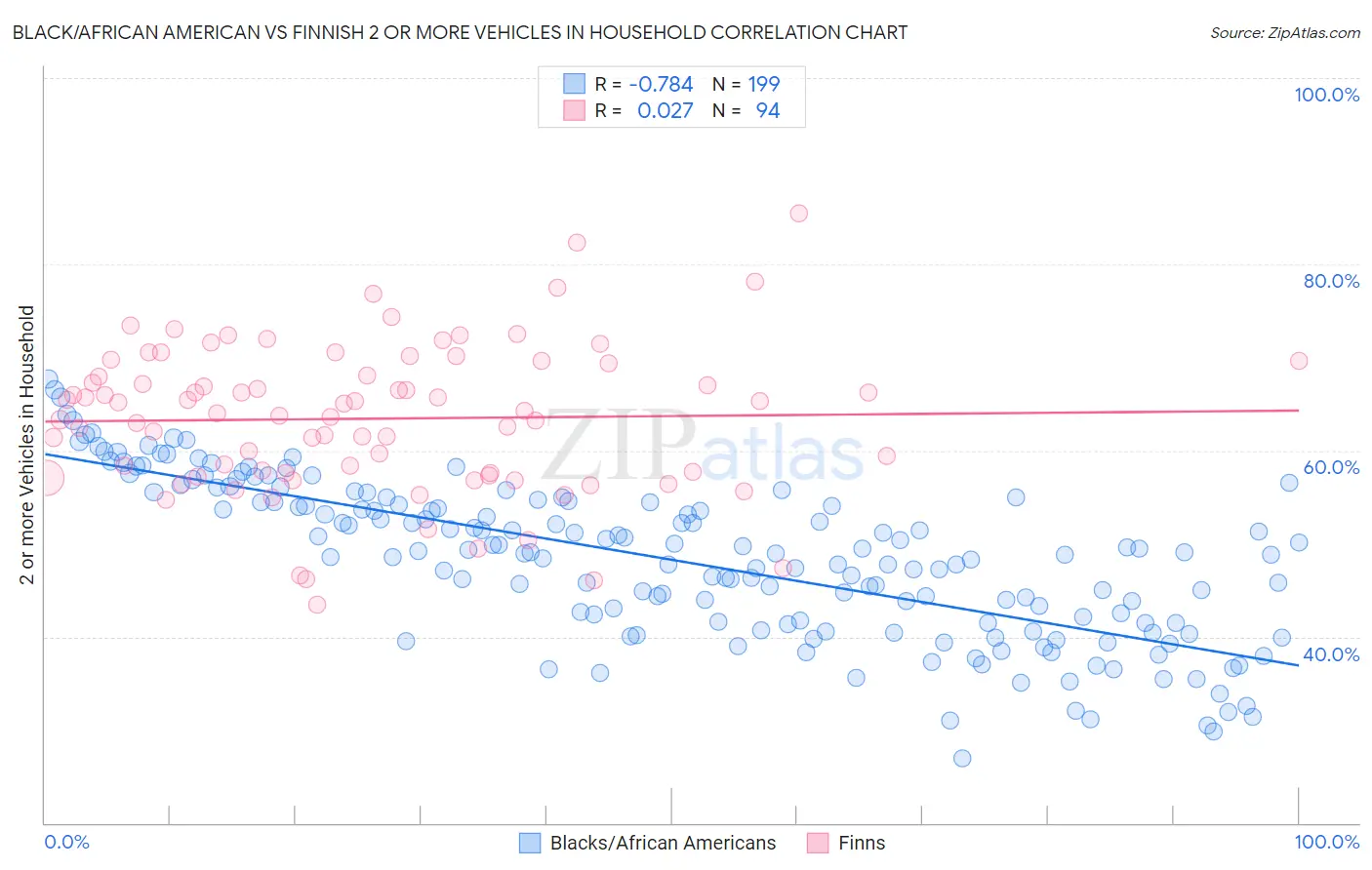Click the y-axis title 2 or more Vehicles
Viewport: 1372px width, 870px height.
27,445
